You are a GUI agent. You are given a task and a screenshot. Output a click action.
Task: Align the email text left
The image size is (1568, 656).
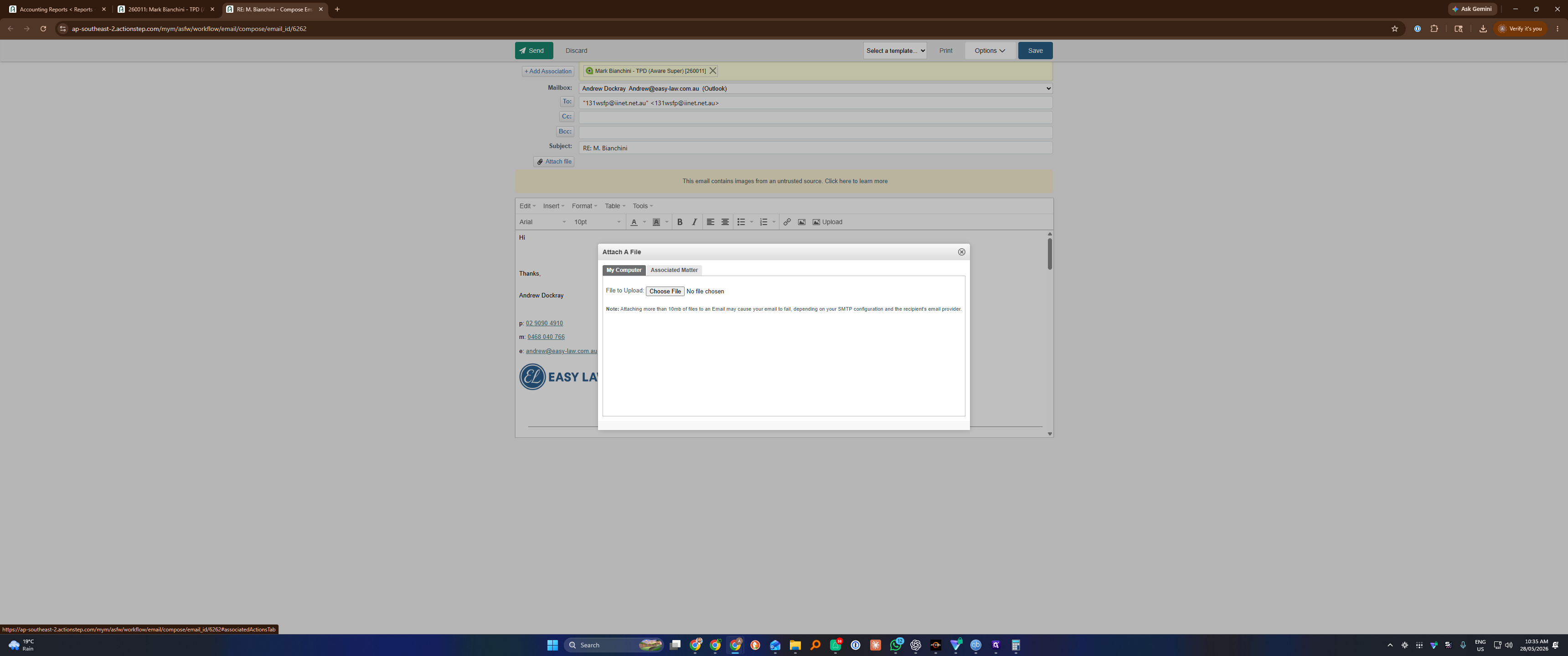pyautogui.click(x=710, y=222)
